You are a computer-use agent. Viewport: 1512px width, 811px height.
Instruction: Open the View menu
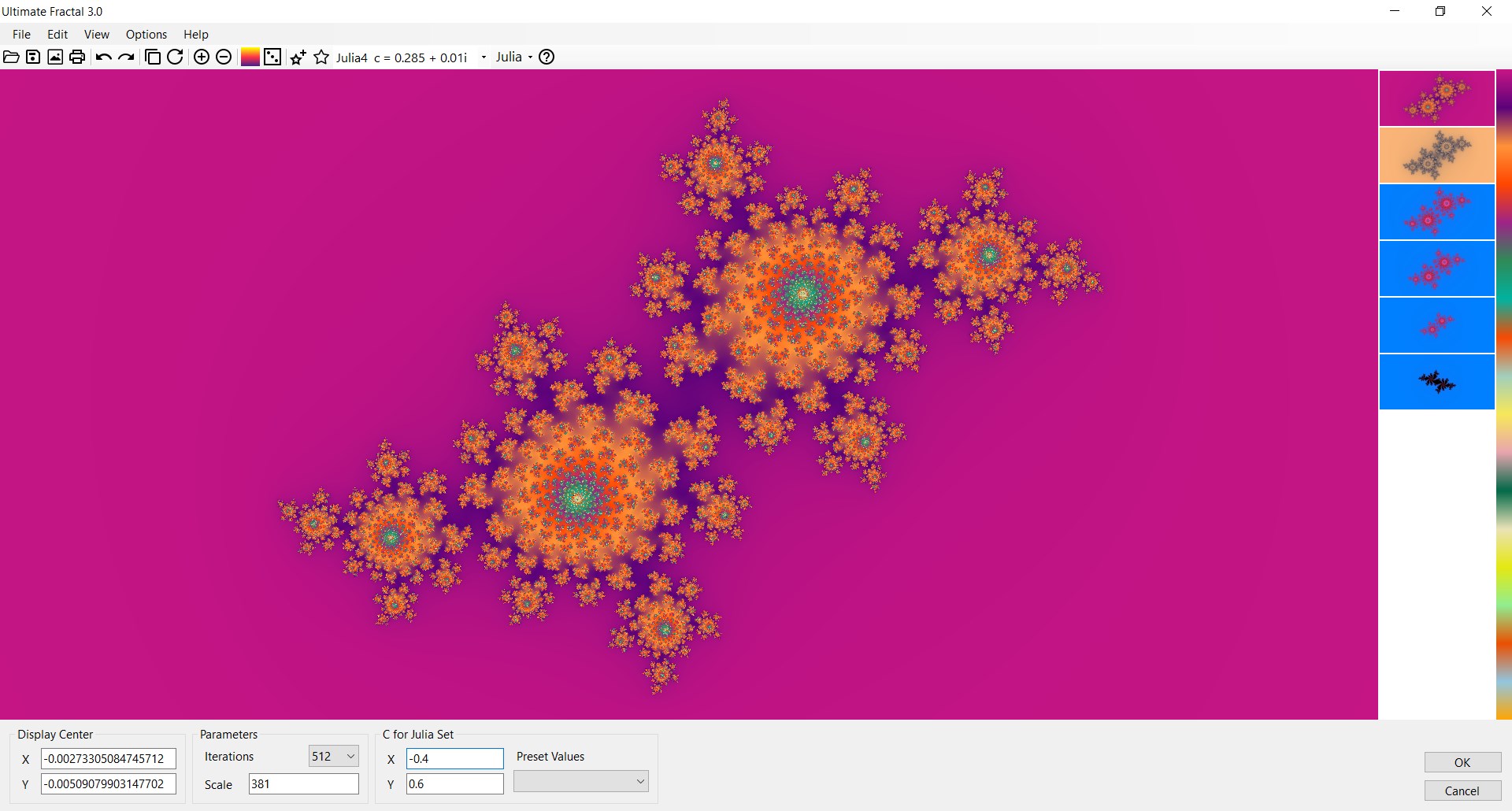(97, 35)
